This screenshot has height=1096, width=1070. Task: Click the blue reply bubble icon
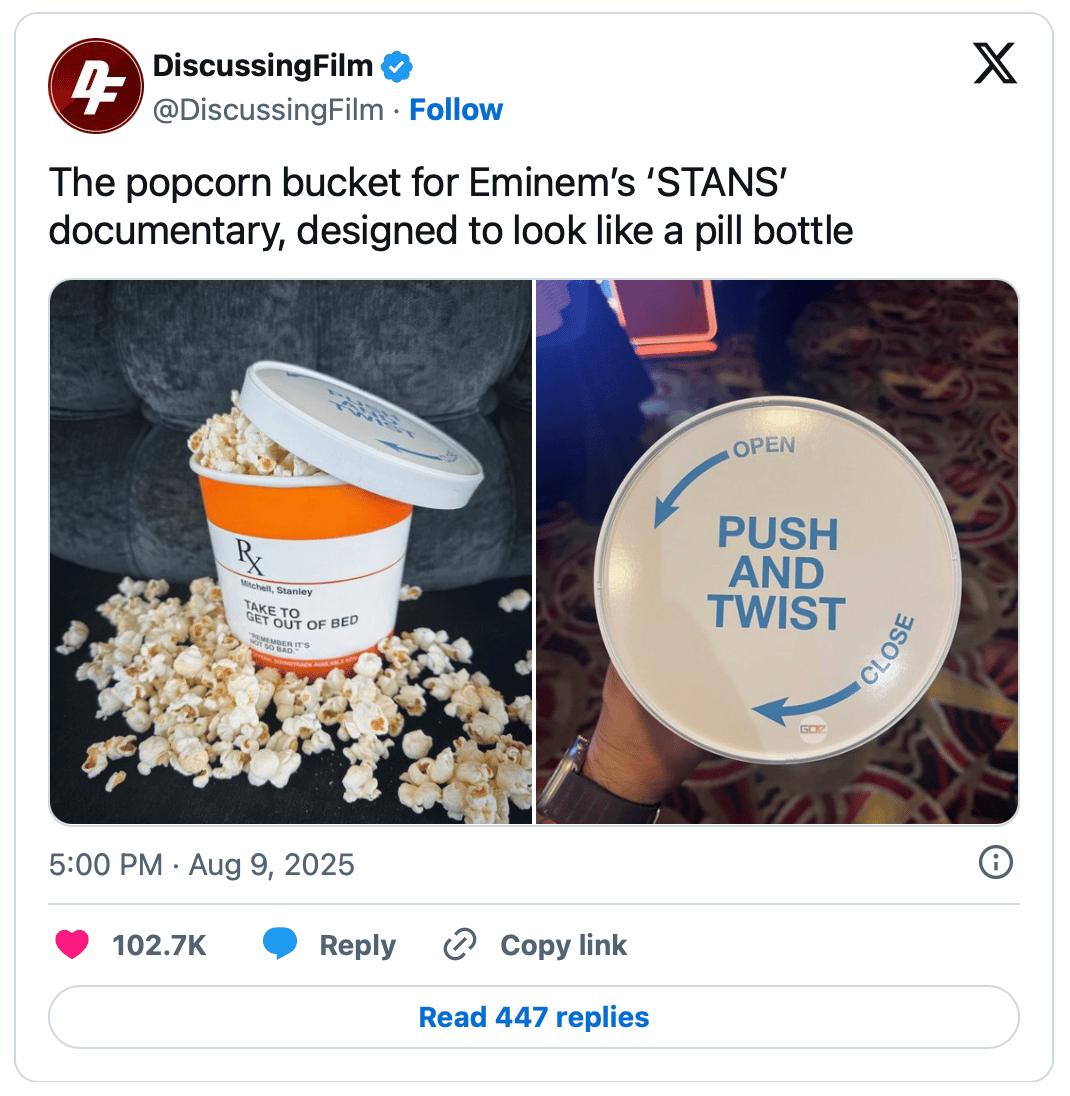click(280, 944)
